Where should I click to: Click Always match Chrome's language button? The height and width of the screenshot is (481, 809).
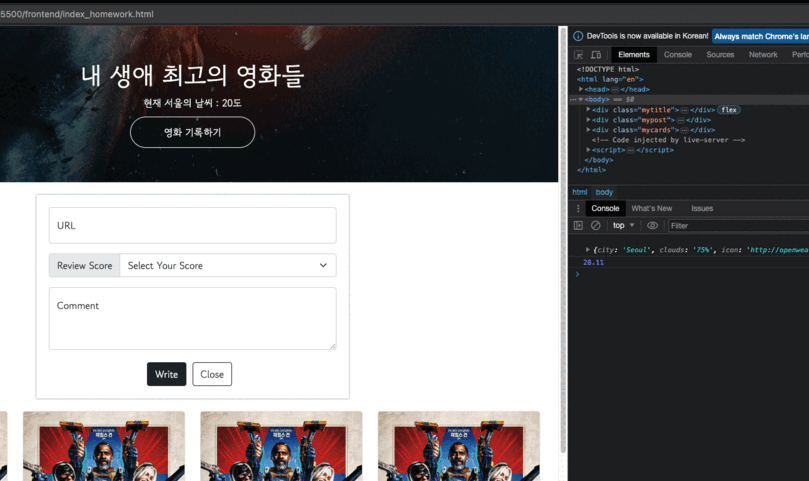(761, 36)
